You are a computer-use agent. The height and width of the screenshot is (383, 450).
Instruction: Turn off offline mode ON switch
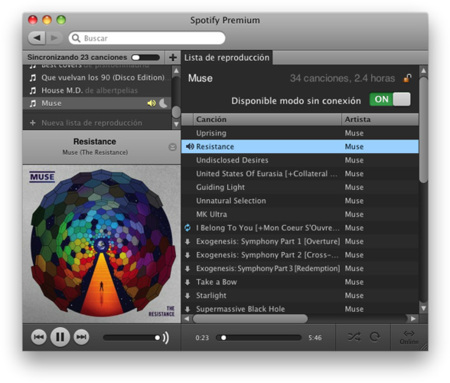click(390, 99)
